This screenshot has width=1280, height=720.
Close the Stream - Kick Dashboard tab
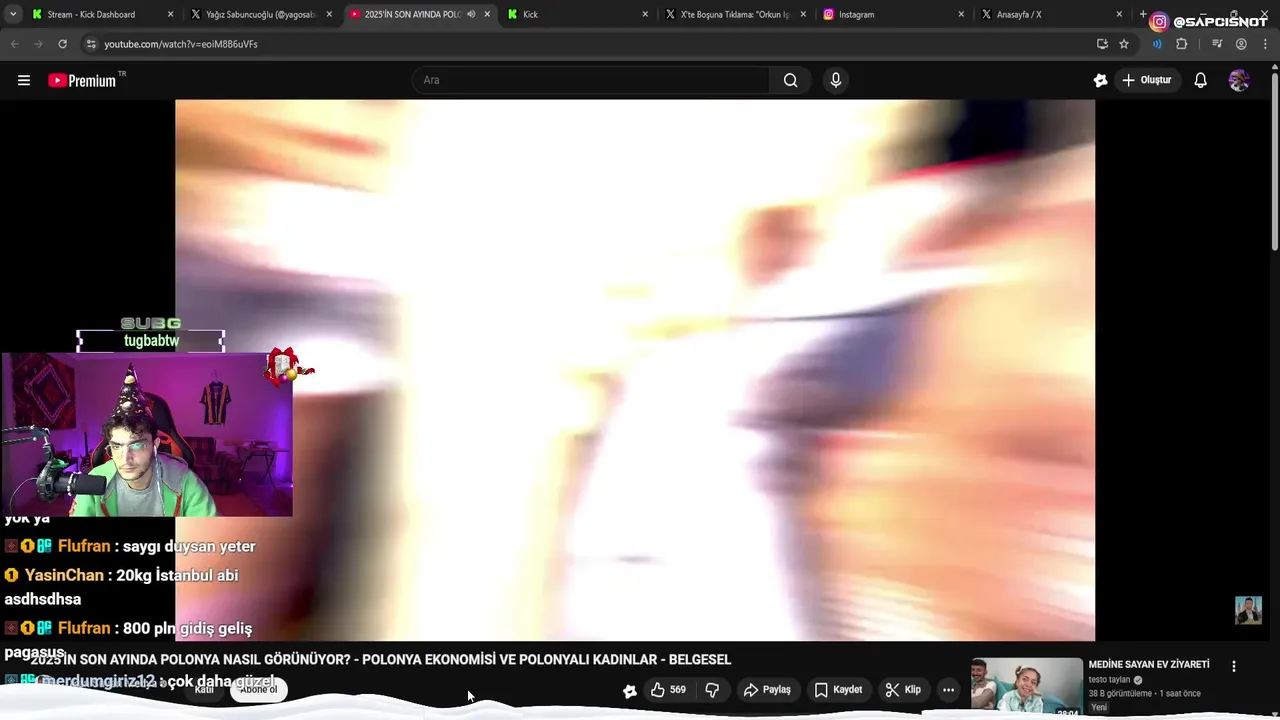pyautogui.click(x=170, y=14)
